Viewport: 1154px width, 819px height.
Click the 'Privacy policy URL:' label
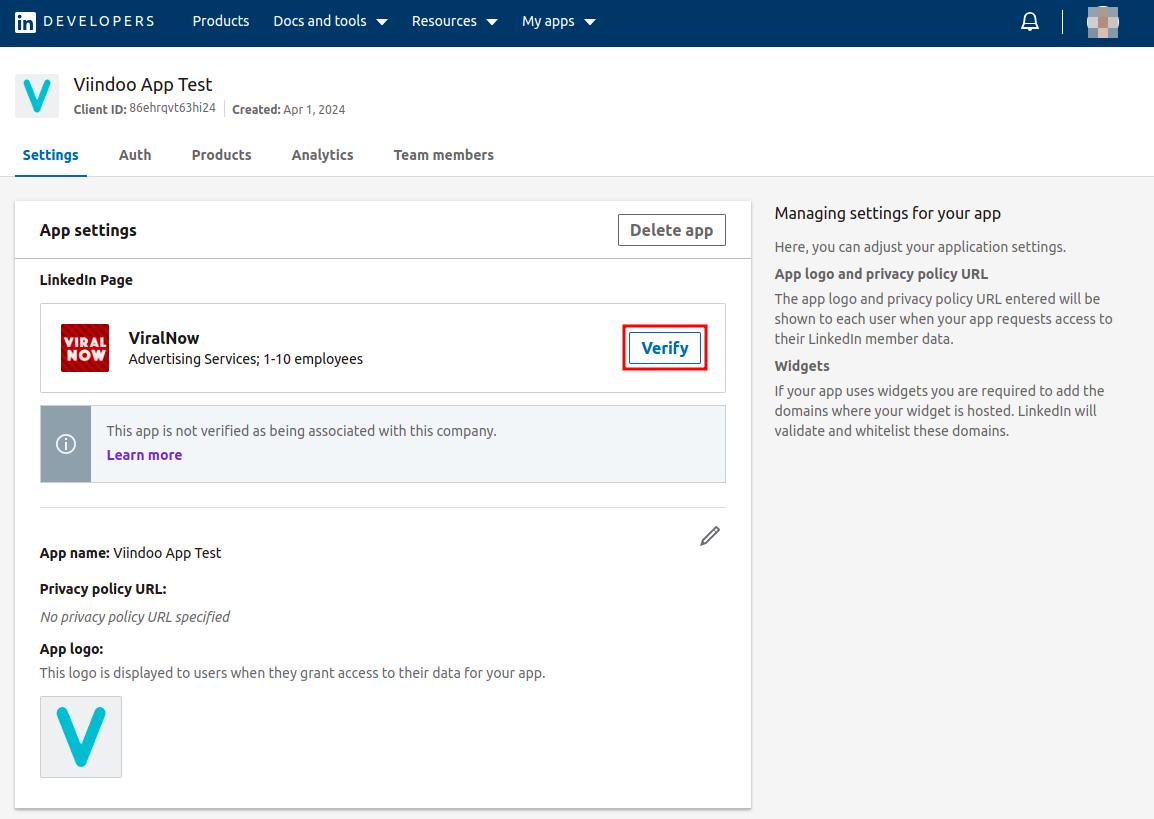click(103, 589)
